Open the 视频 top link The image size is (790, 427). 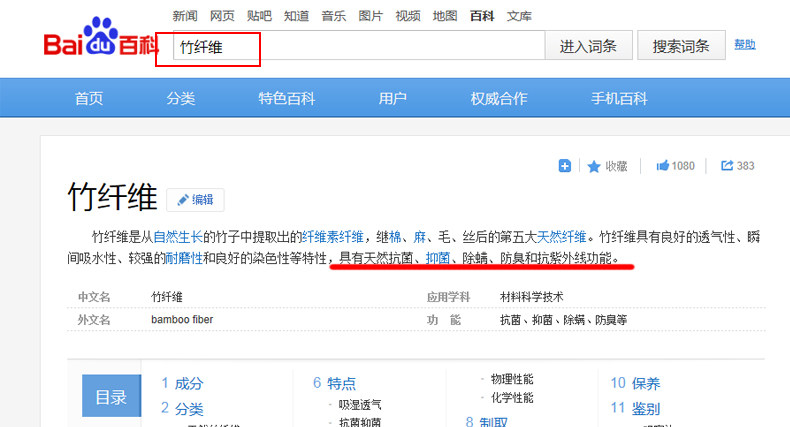(408, 16)
